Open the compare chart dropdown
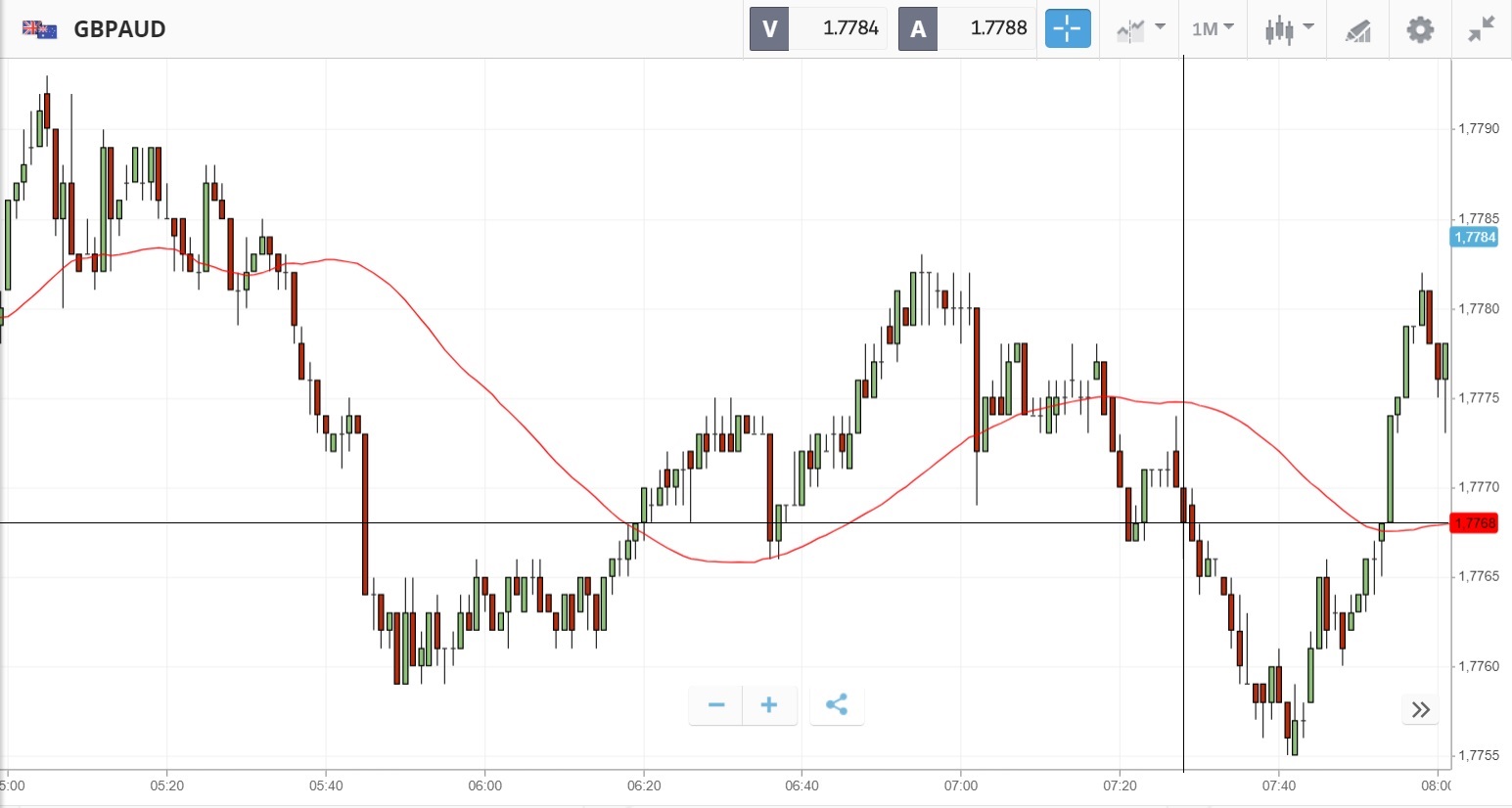This screenshot has height=808, width=1512. (x=1140, y=29)
